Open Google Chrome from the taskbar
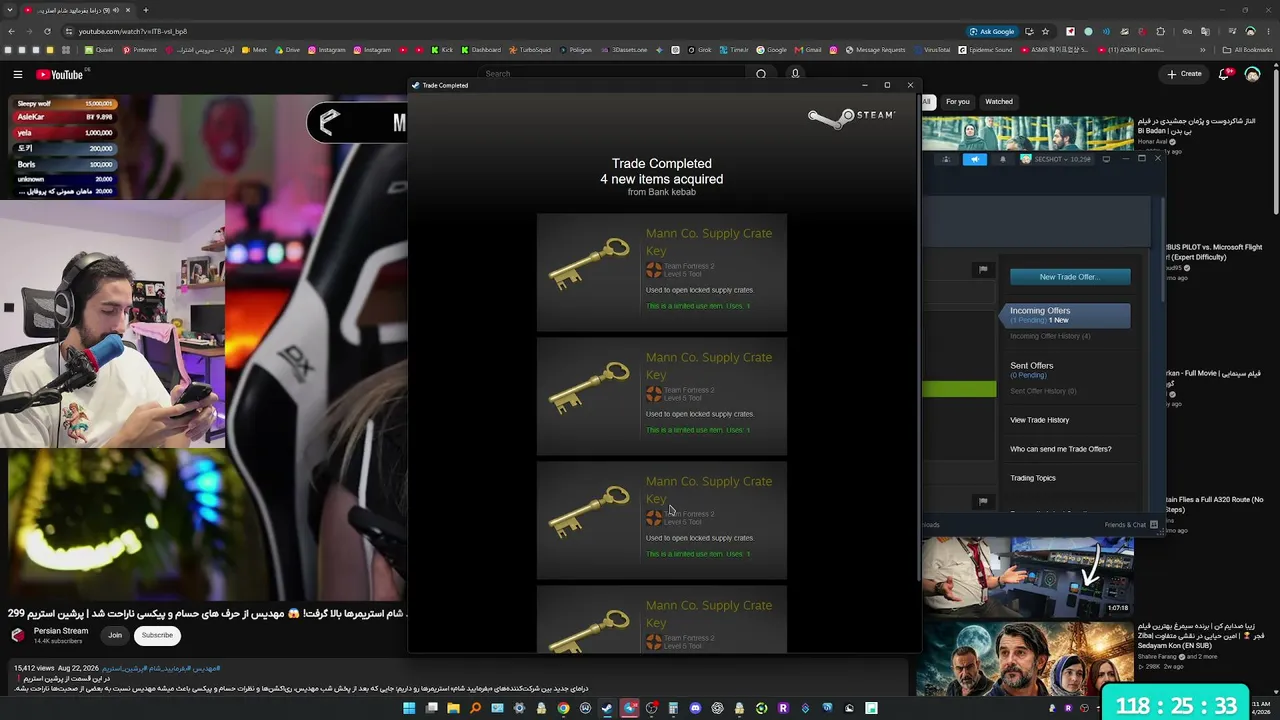The height and width of the screenshot is (720, 1280). pos(563,708)
